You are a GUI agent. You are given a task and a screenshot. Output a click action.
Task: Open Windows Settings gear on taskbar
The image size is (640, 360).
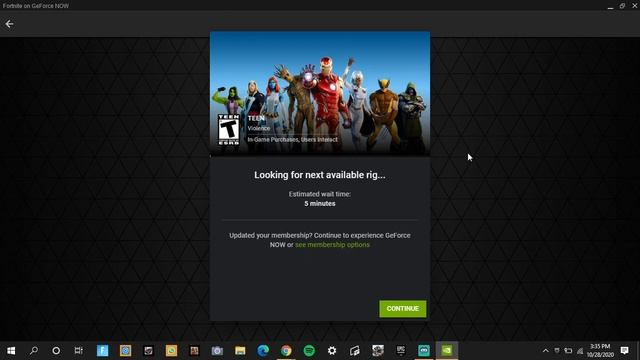pos(332,350)
